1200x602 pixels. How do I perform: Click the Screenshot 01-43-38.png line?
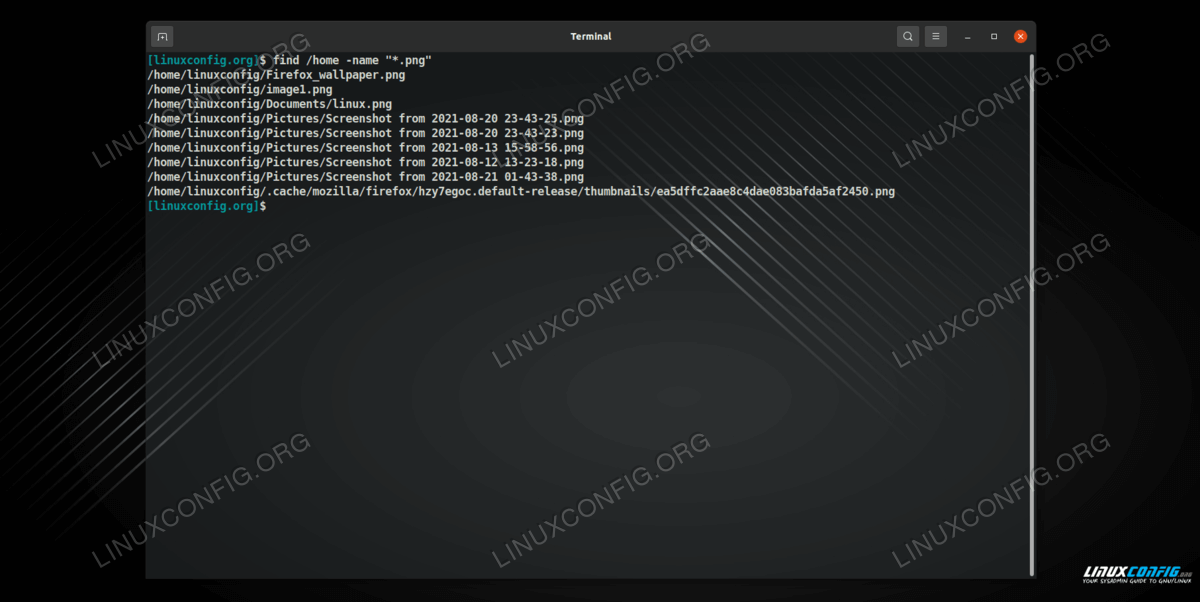pos(365,177)
